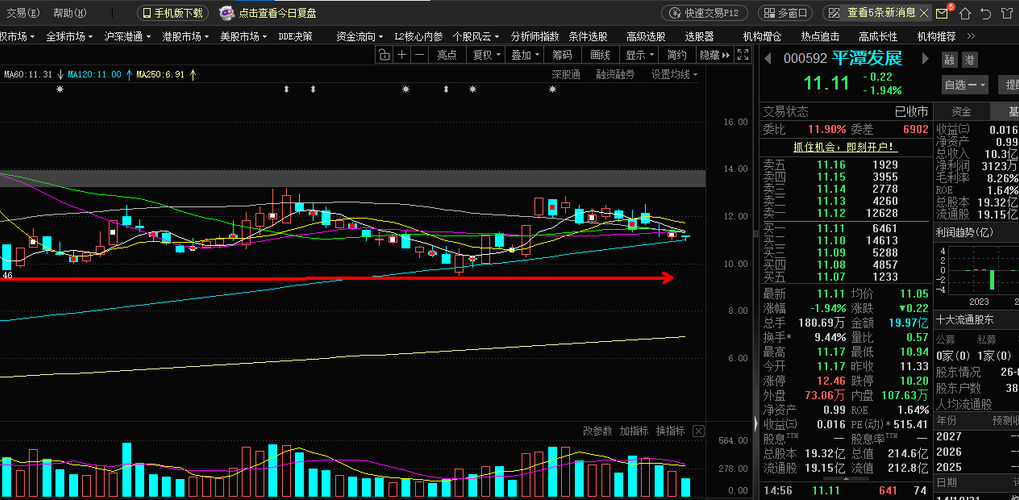This screenshot has width=1019, height=500.
Task: Open the 机构增仓 menu item
Action: click(x=762, y=36)
